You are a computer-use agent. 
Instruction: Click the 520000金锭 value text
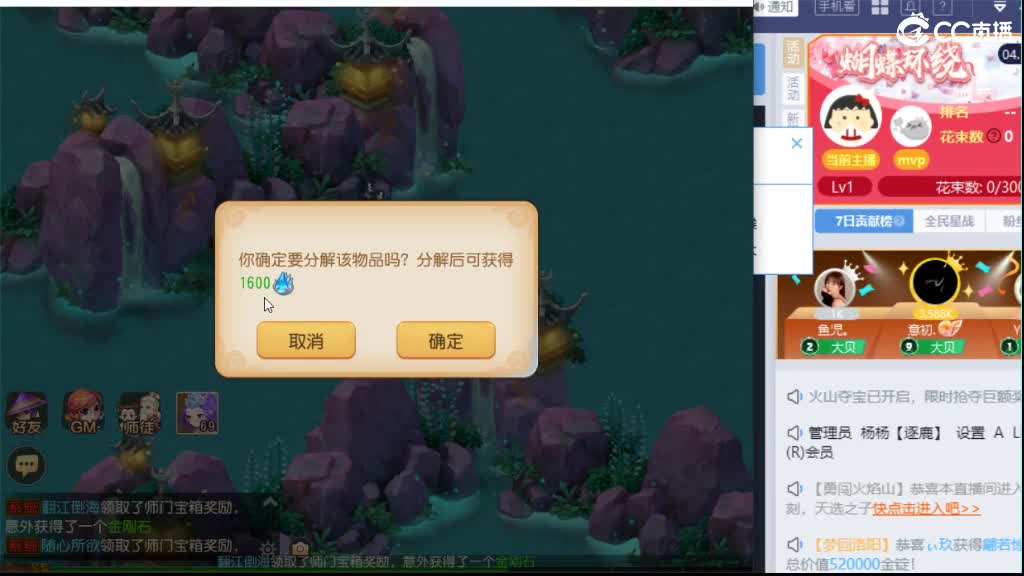(x=871, y=564)
